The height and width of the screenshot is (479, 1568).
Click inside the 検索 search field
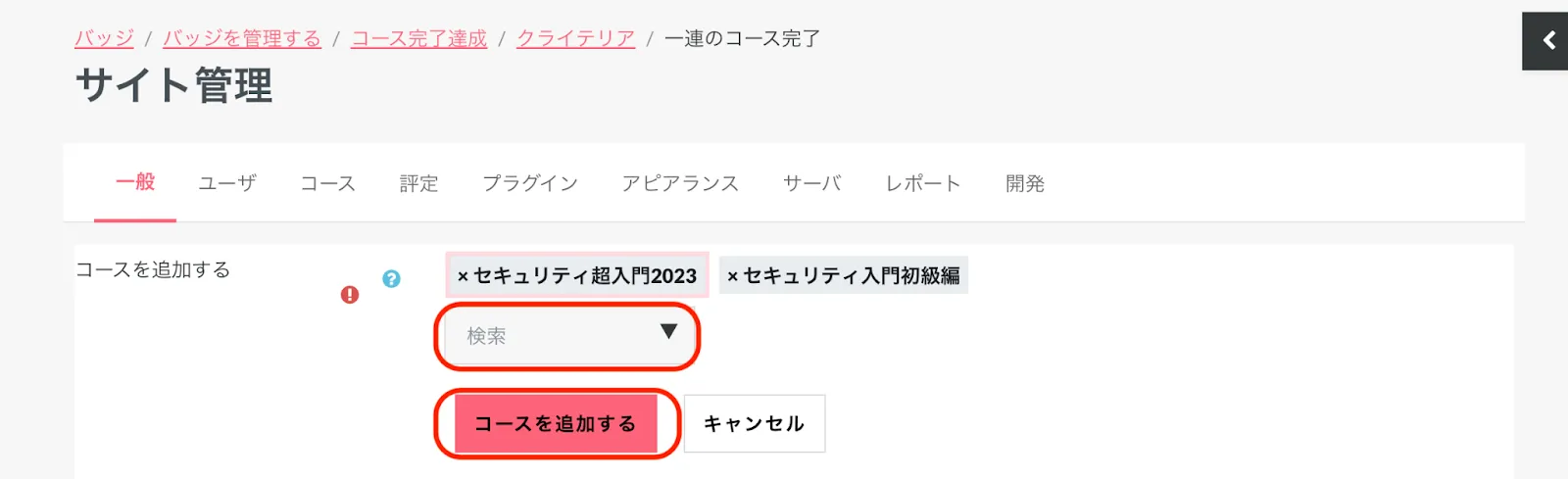549,336
